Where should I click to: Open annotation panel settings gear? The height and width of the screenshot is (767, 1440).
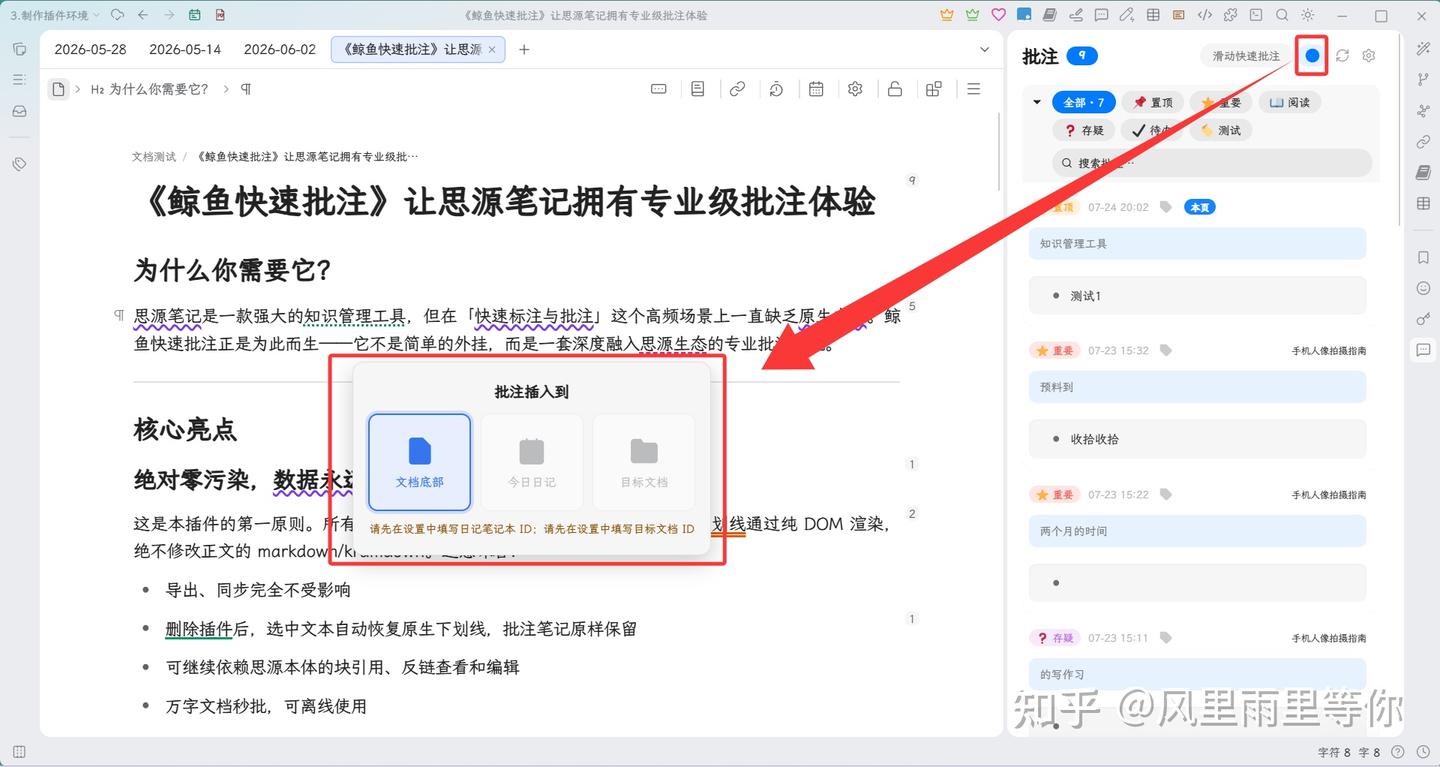(x=1369, y=56)
